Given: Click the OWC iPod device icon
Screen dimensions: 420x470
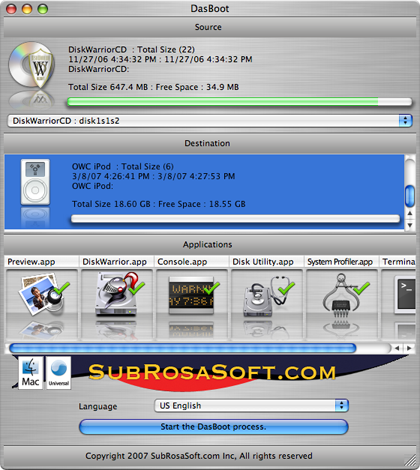Looking at the screenshot, I should (x=35, y=182).
